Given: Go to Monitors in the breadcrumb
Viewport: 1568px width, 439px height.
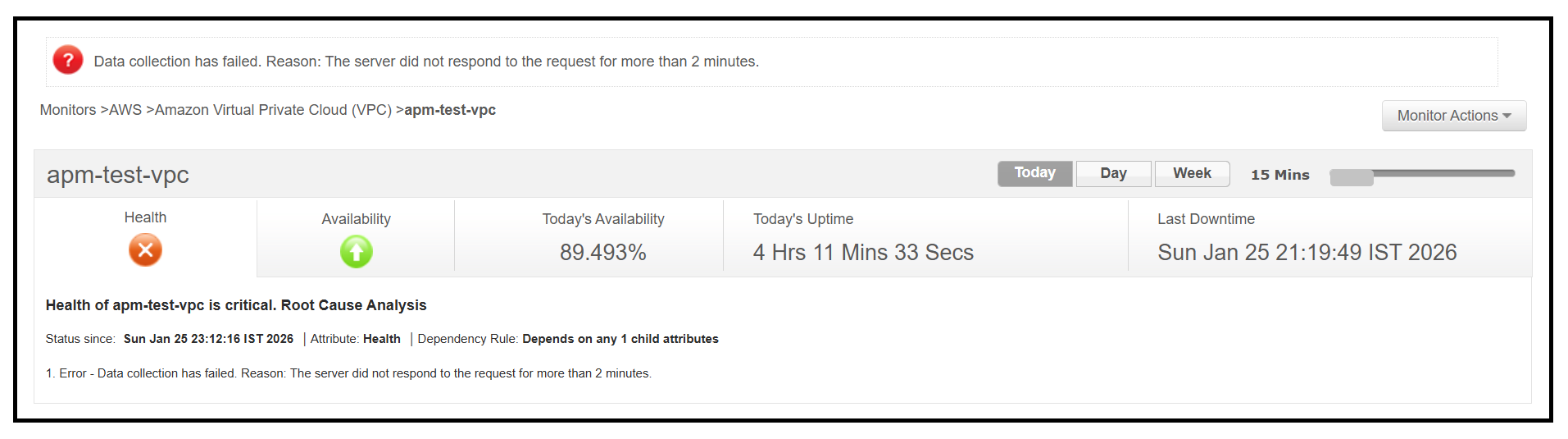Looking at the screenshot, I should coord(68,110).
